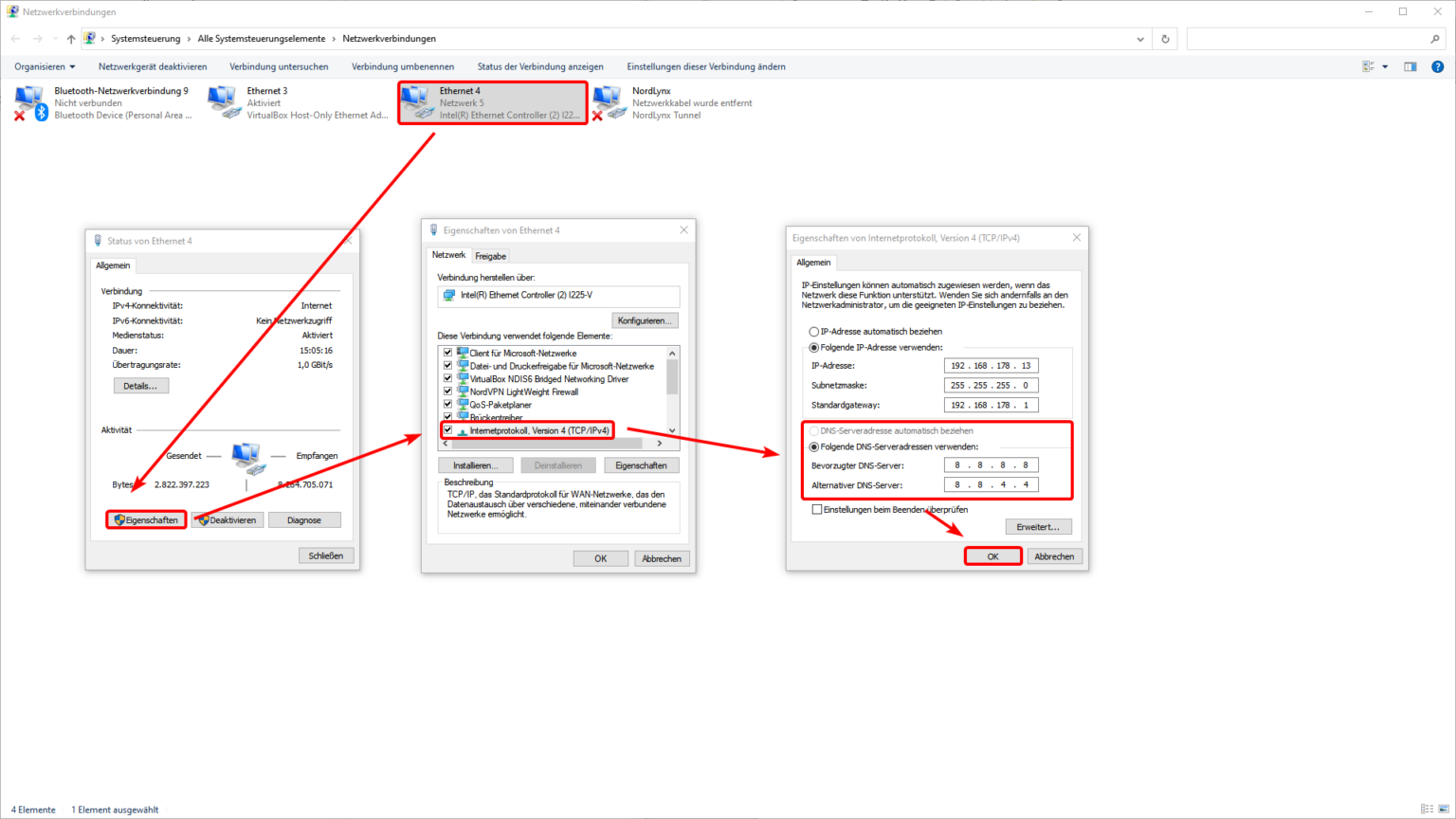Select the Ethernet 3 VirtualBox adapter icon
Image resolution: width=1456 pixels, height=819 pixels.
click(224, 102)
